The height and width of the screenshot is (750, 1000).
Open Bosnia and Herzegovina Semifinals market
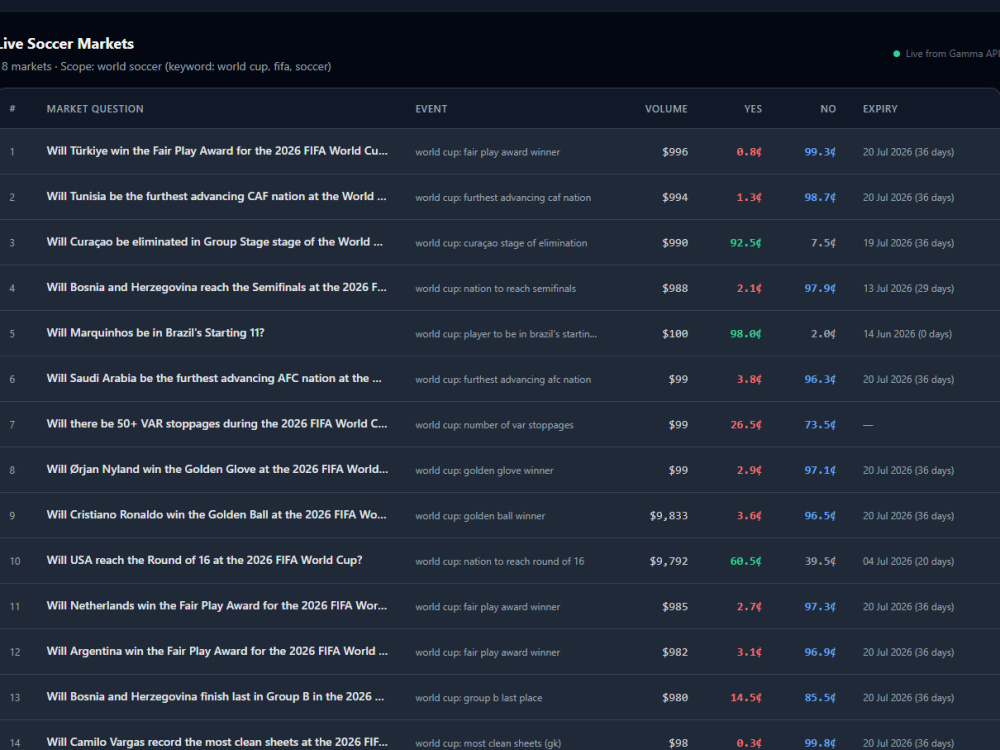coord(216,287)
